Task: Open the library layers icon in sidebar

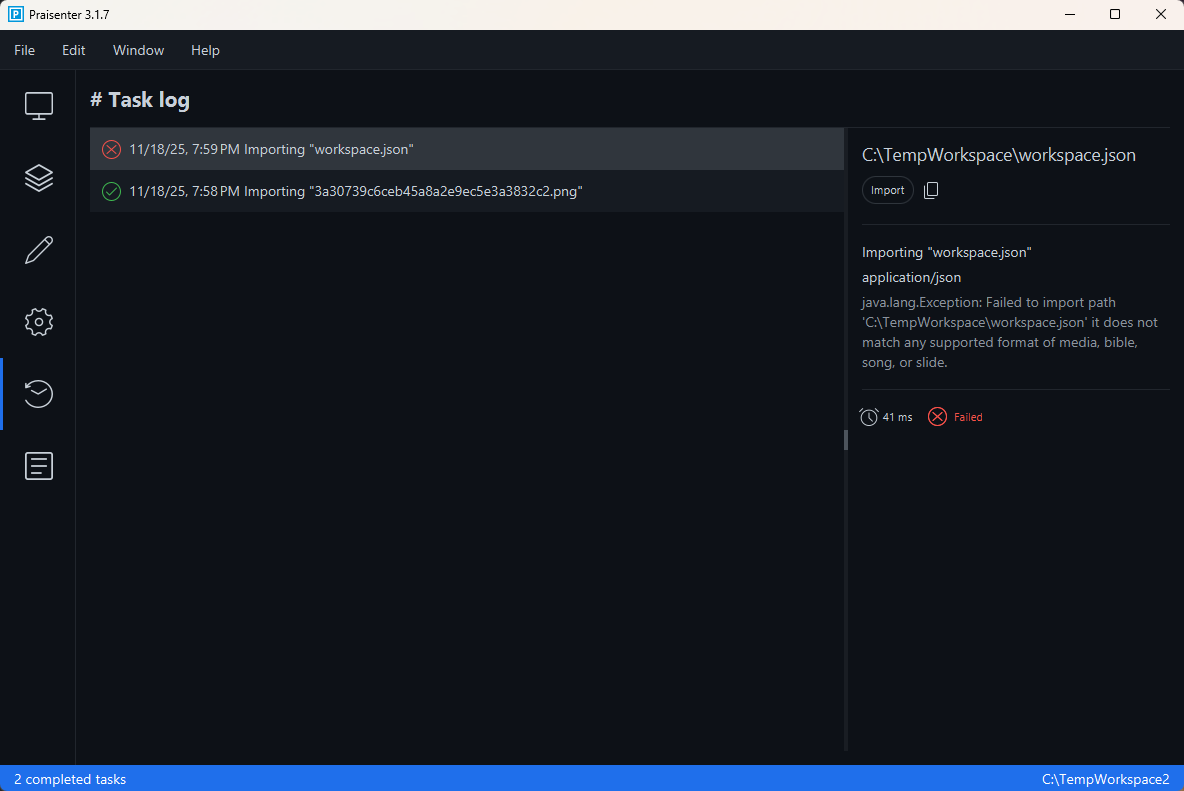Action: (39, 178)
